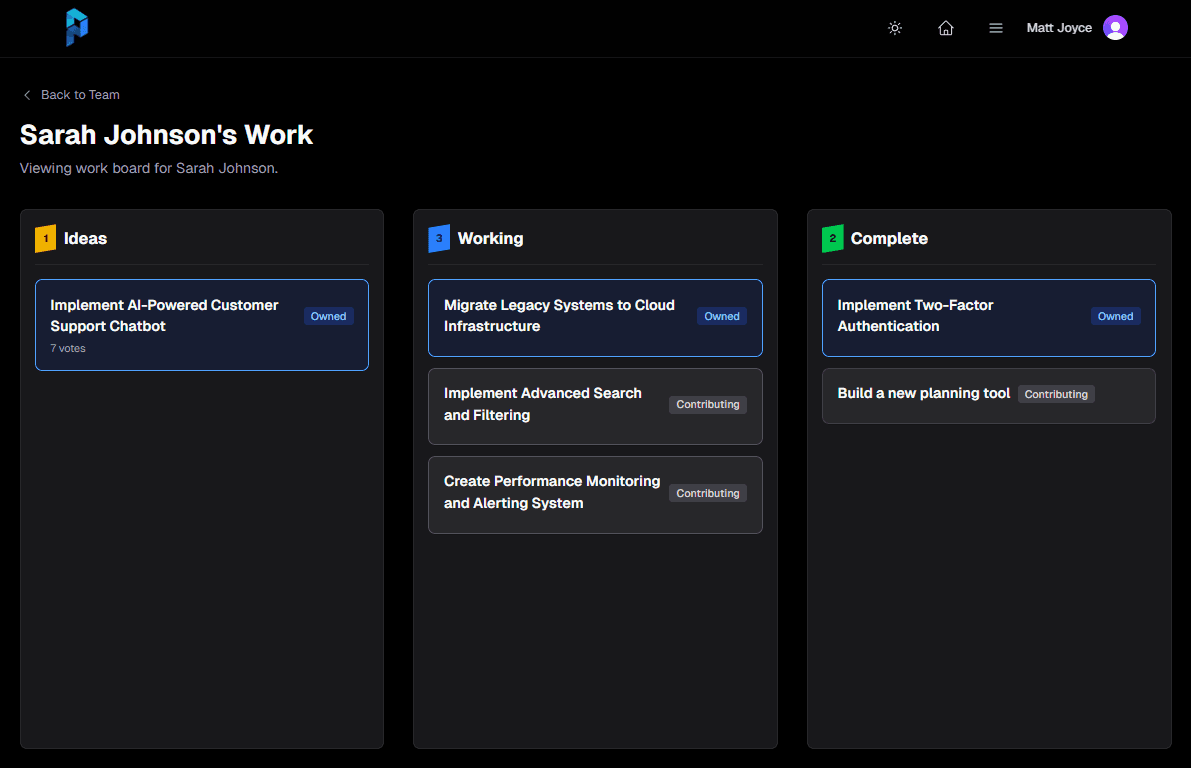Click the purple user avatar icon
This screenshot has height=768, width=1191.
point(1115,28)
